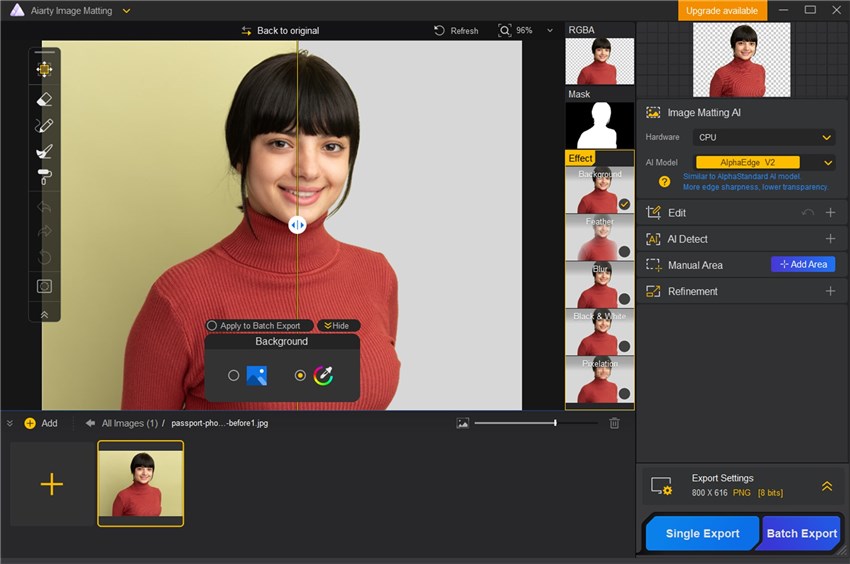Click the Edit crop icon
This screenshot has height=564, width=850.
(653, 213)
